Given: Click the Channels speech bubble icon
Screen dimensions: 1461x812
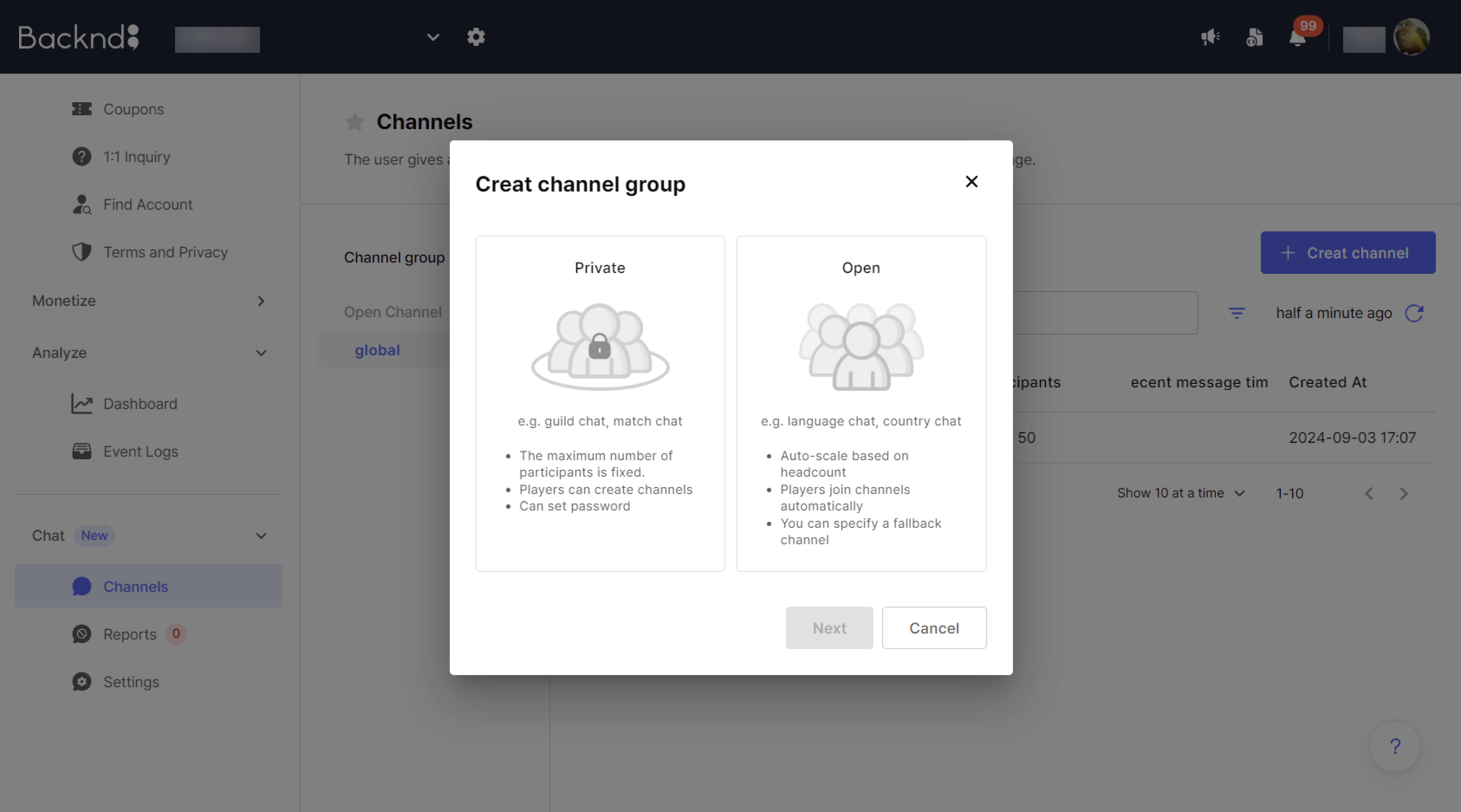Looking at the screenshot, I should 82,586.
